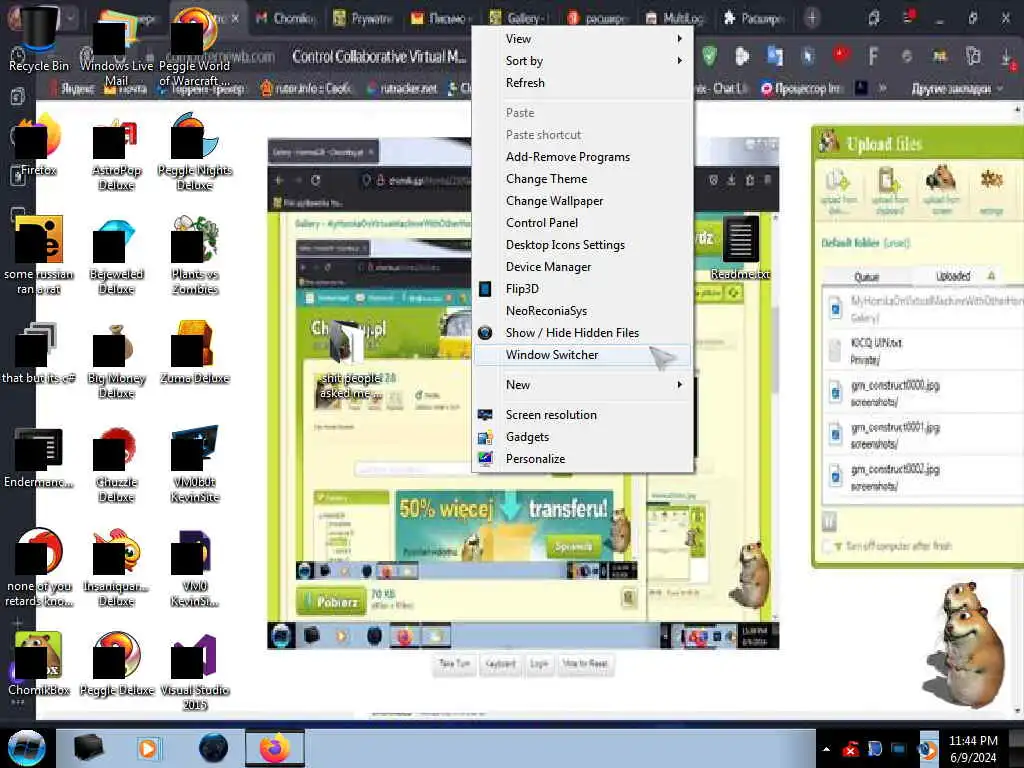Choose Flip3D in the context menu

pos(582,289)
